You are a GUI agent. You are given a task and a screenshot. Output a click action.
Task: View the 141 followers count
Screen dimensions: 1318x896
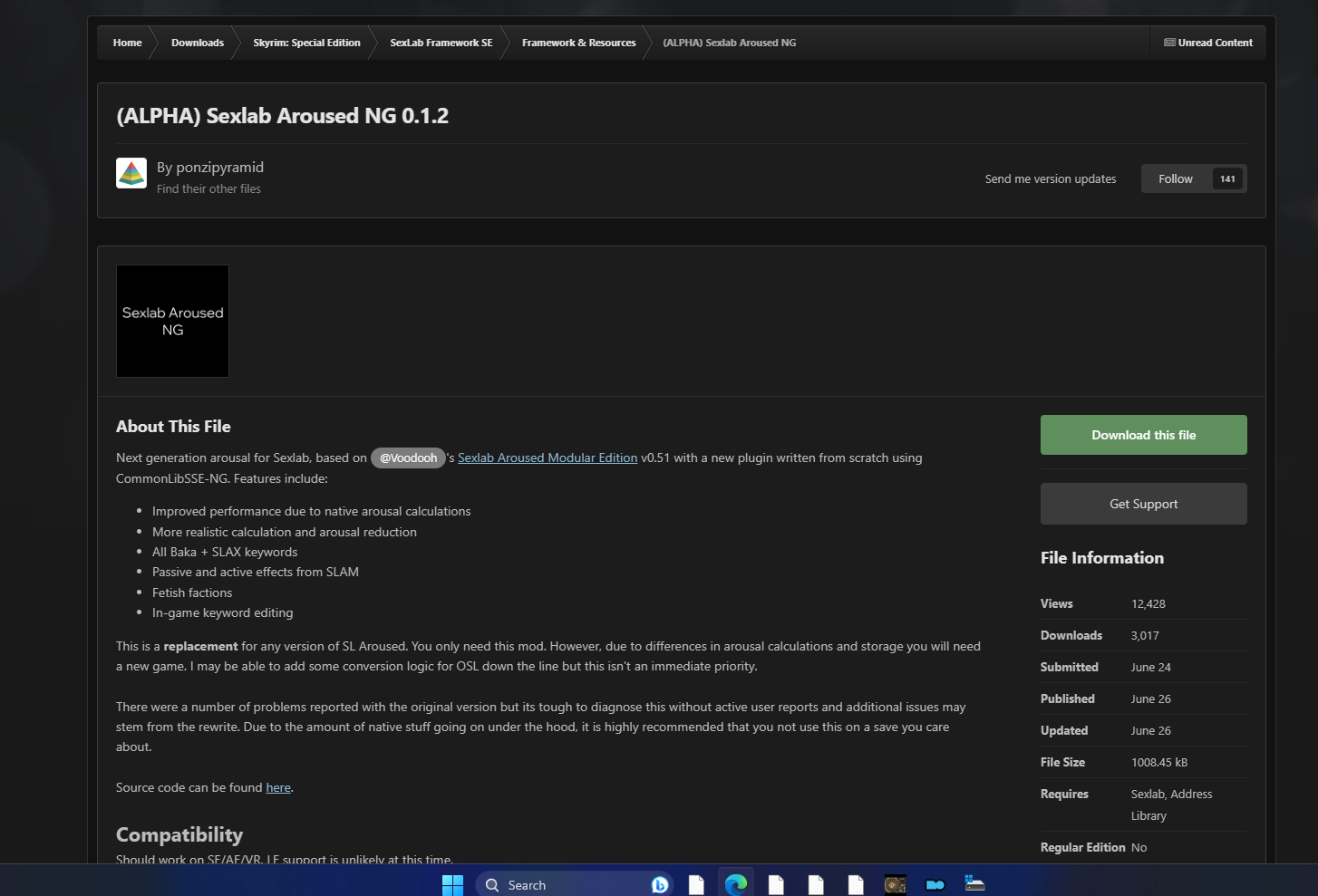[1228, 178]
